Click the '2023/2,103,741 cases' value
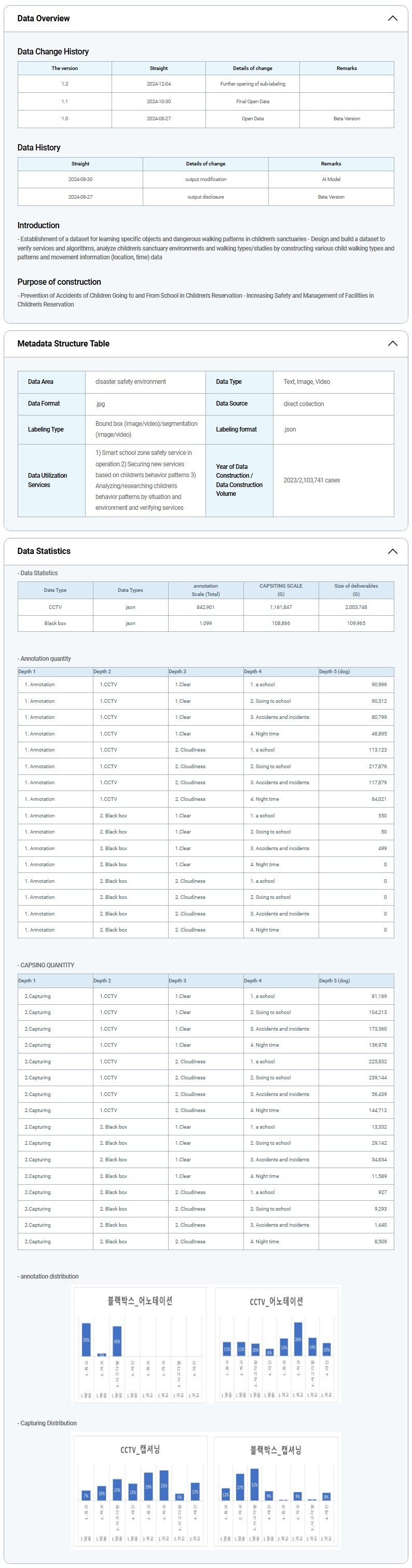The height and width of the screenshot is (1568, 412). (x=311, y=480)
